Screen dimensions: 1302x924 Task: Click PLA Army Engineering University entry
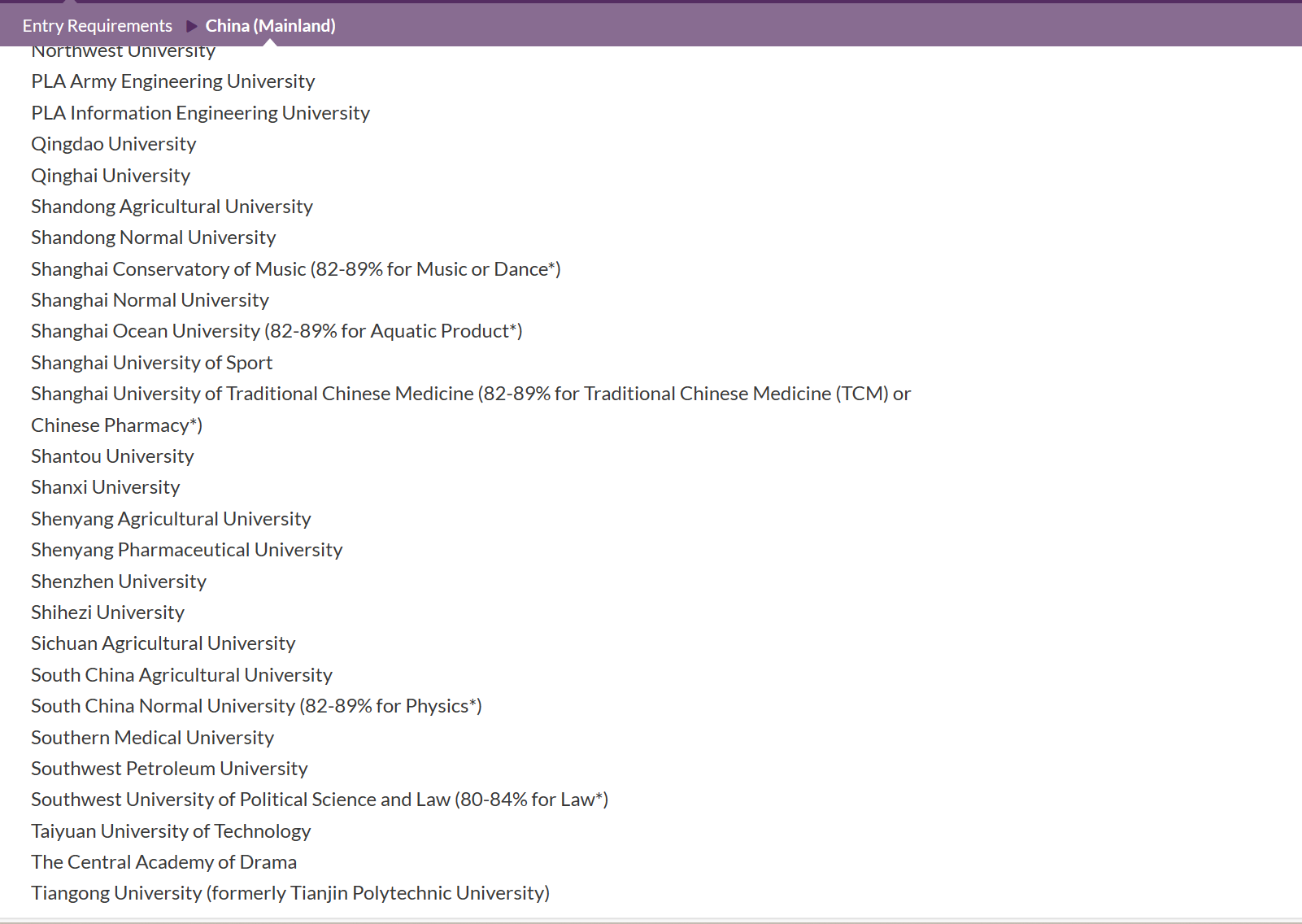[172, 81]
